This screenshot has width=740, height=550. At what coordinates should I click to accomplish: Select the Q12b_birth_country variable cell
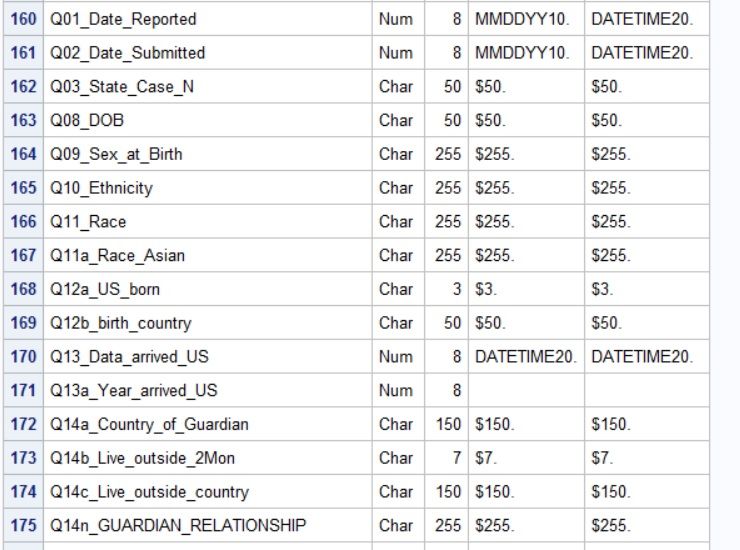(x=121, y=323)
